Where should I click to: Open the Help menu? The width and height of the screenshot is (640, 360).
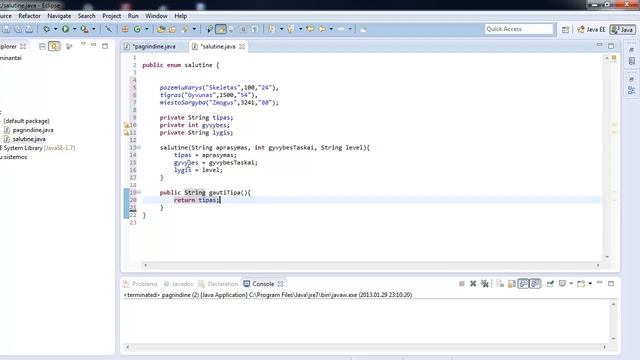point(180,16)
